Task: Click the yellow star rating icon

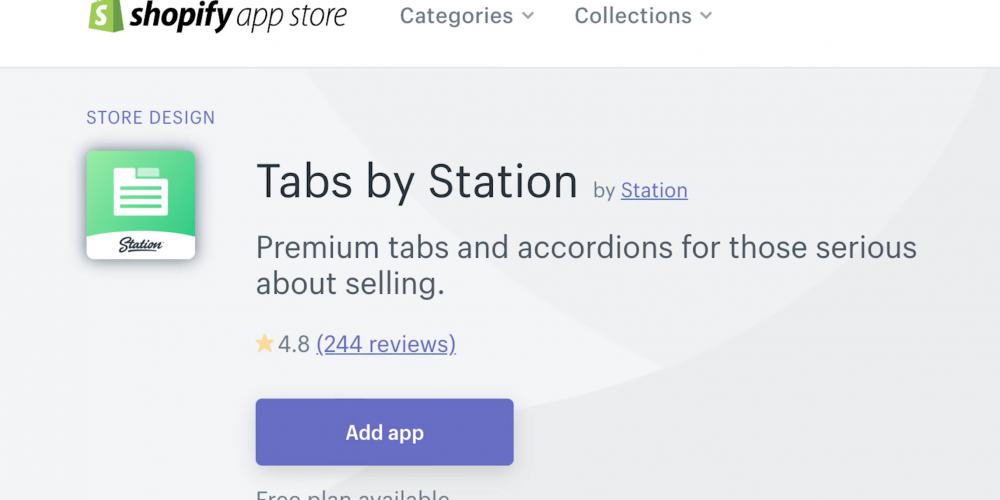Action: pos(265,344)
